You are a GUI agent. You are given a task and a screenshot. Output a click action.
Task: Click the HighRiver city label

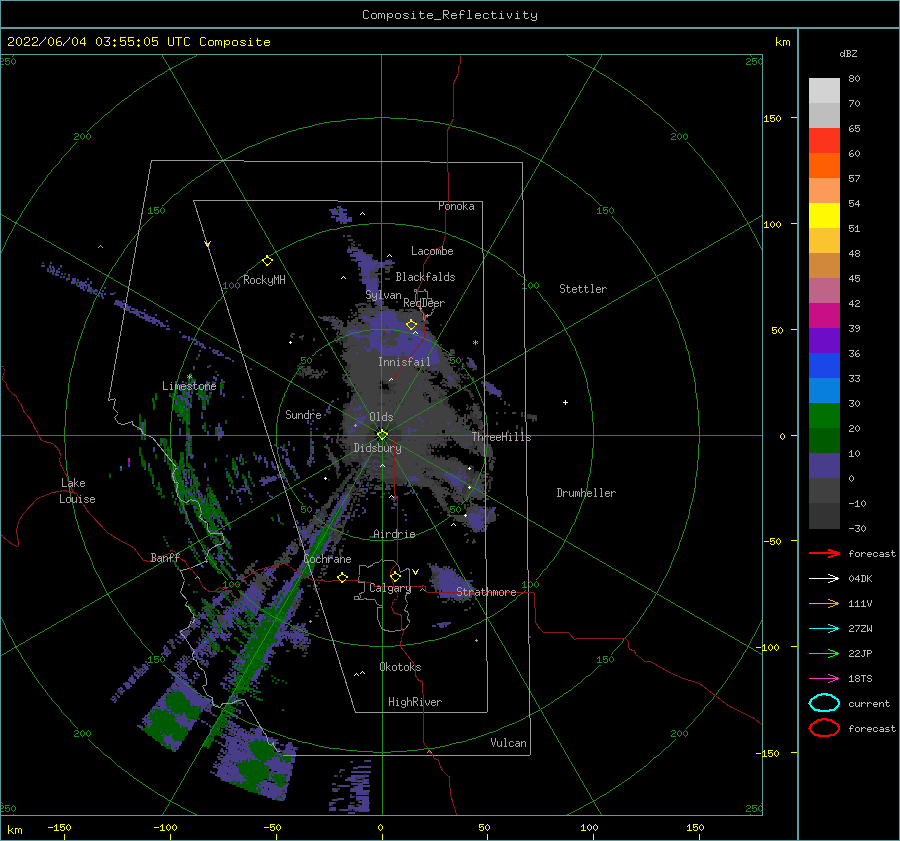(x=415, y=702)
